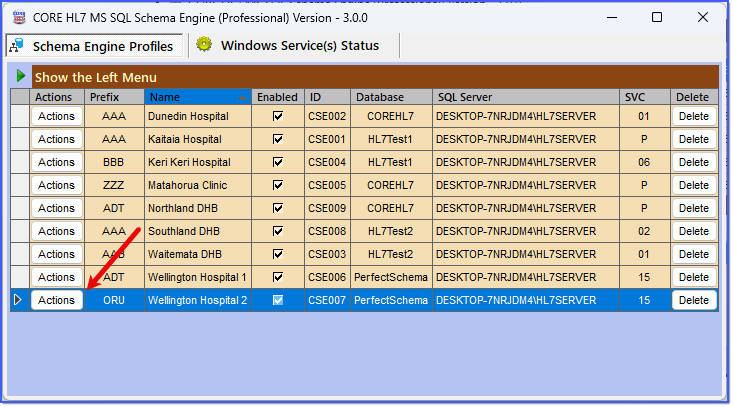Click ID cell CSE002

click(x=327, y=116)
